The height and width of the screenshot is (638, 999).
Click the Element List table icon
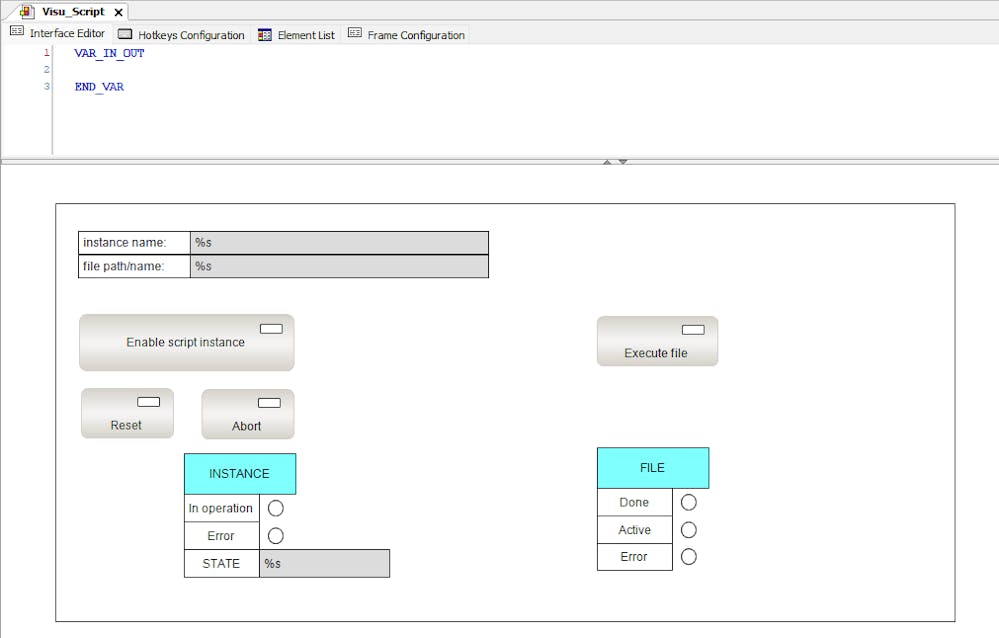click(264, 34)
